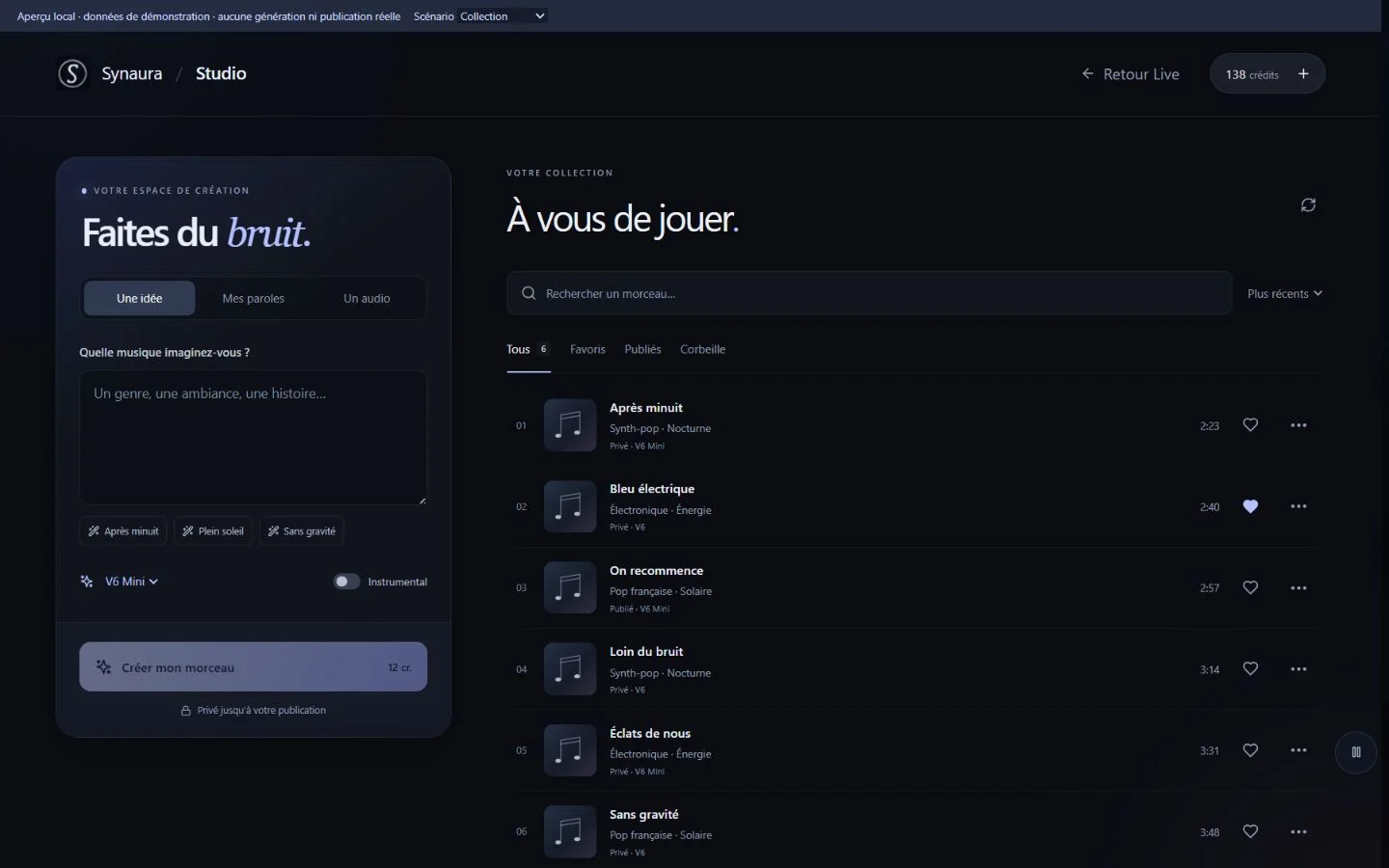This screenshot has height=868, width=1389.
Task: Favorite the On recommence track
Action: pos(1250,588)
